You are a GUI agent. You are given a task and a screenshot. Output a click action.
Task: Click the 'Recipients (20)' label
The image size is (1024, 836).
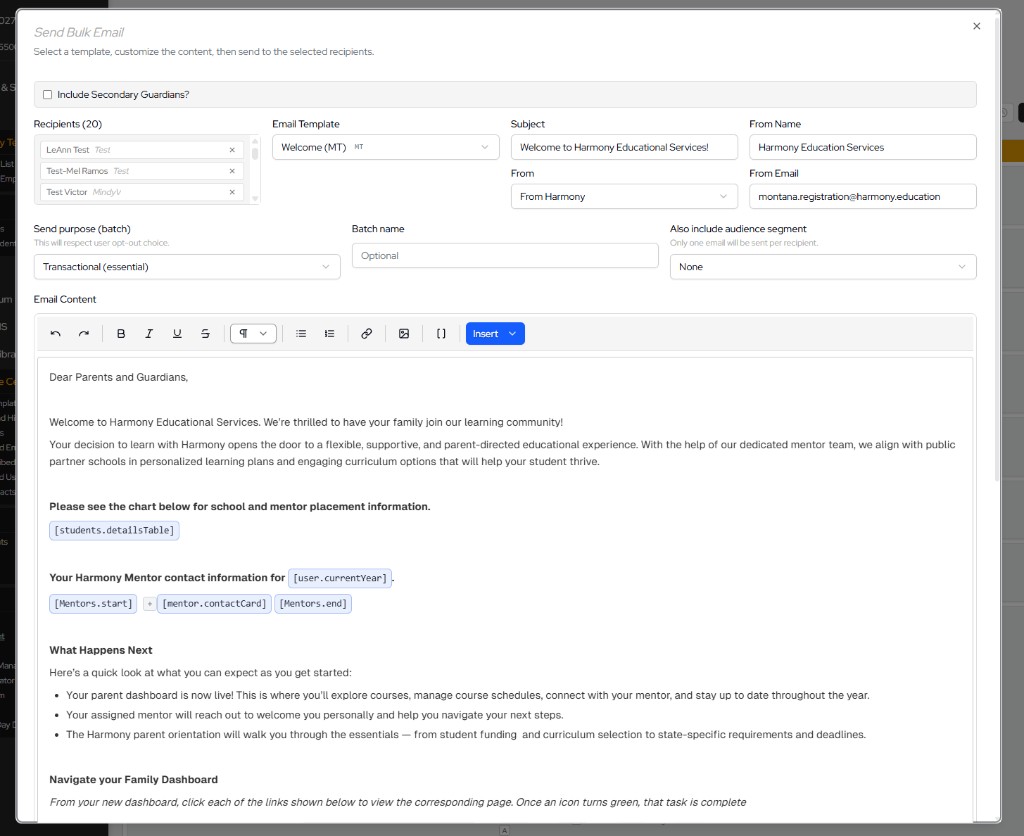point(68,124)
